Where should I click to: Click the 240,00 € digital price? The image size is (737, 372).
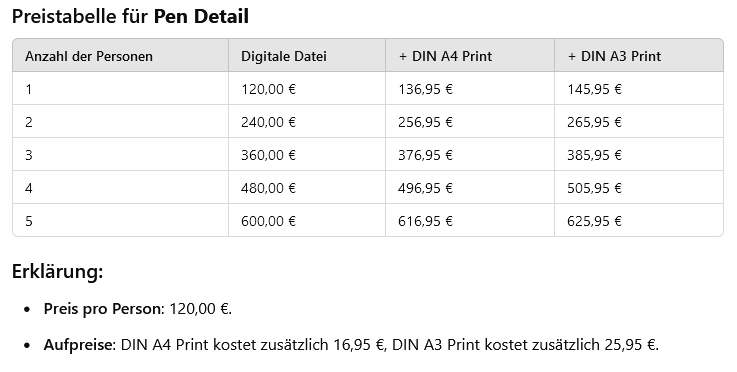[x=268, y=122]
